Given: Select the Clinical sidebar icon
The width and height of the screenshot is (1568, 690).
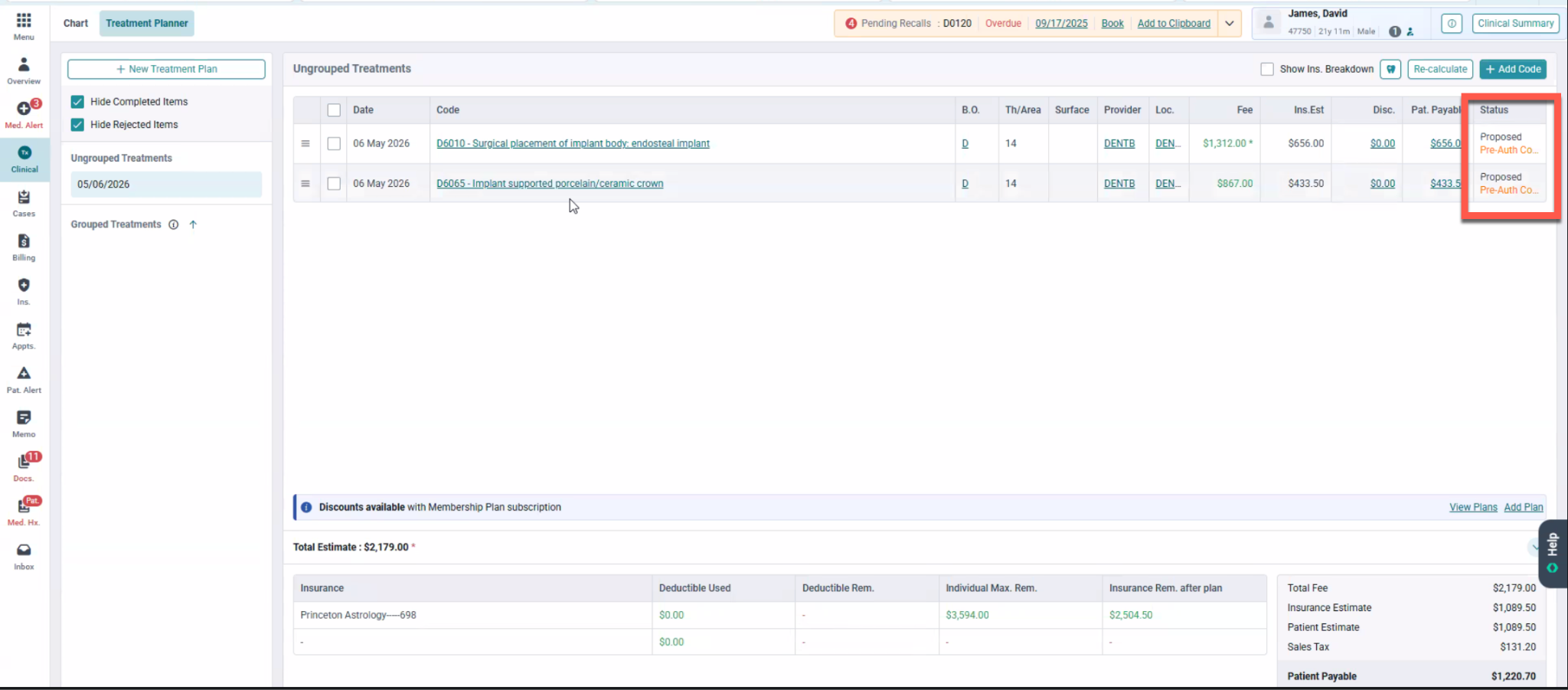Looking at the screenshot, I should coord(24,159).
